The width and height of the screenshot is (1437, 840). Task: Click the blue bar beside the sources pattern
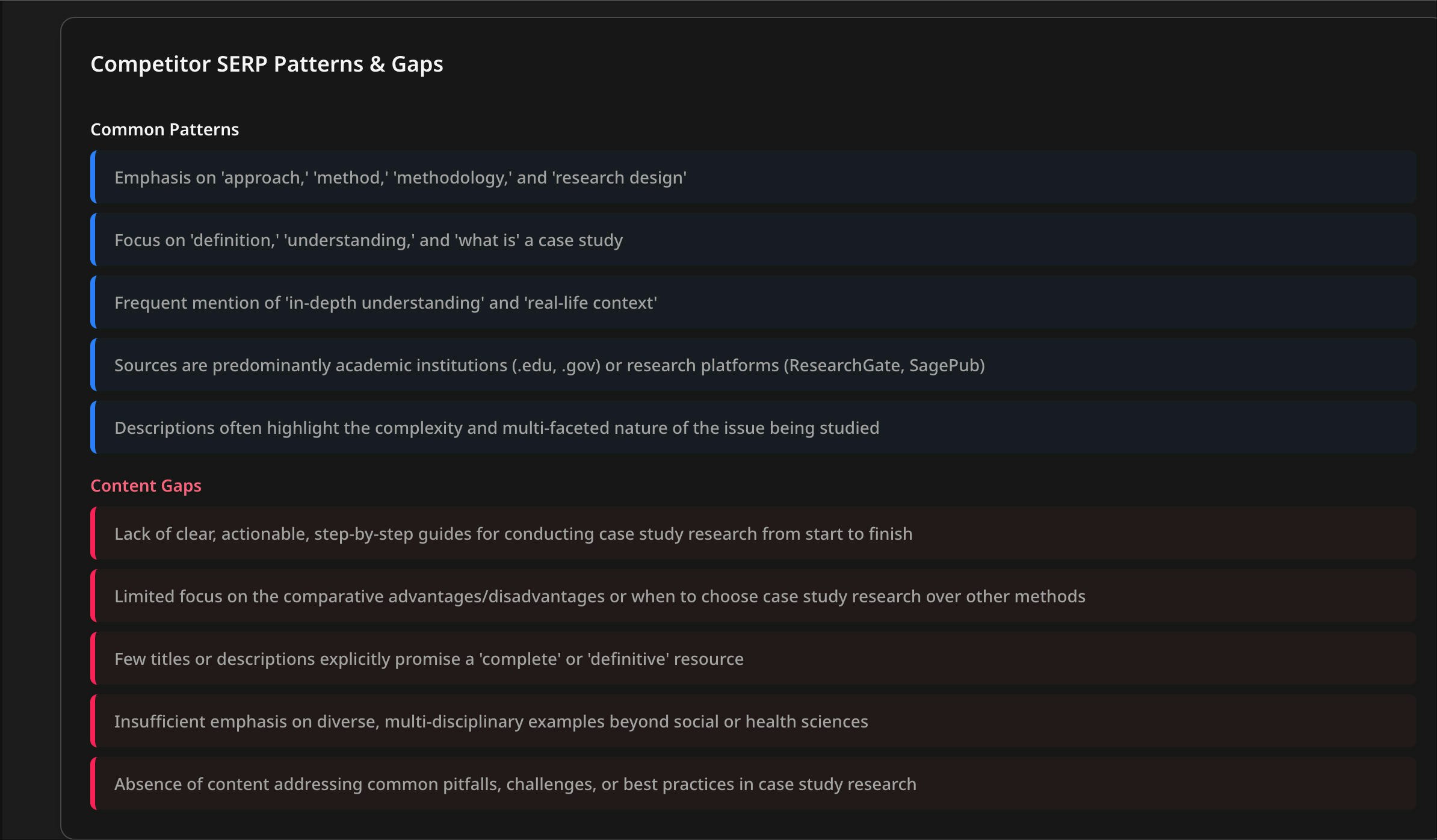(x=93, y=365)
